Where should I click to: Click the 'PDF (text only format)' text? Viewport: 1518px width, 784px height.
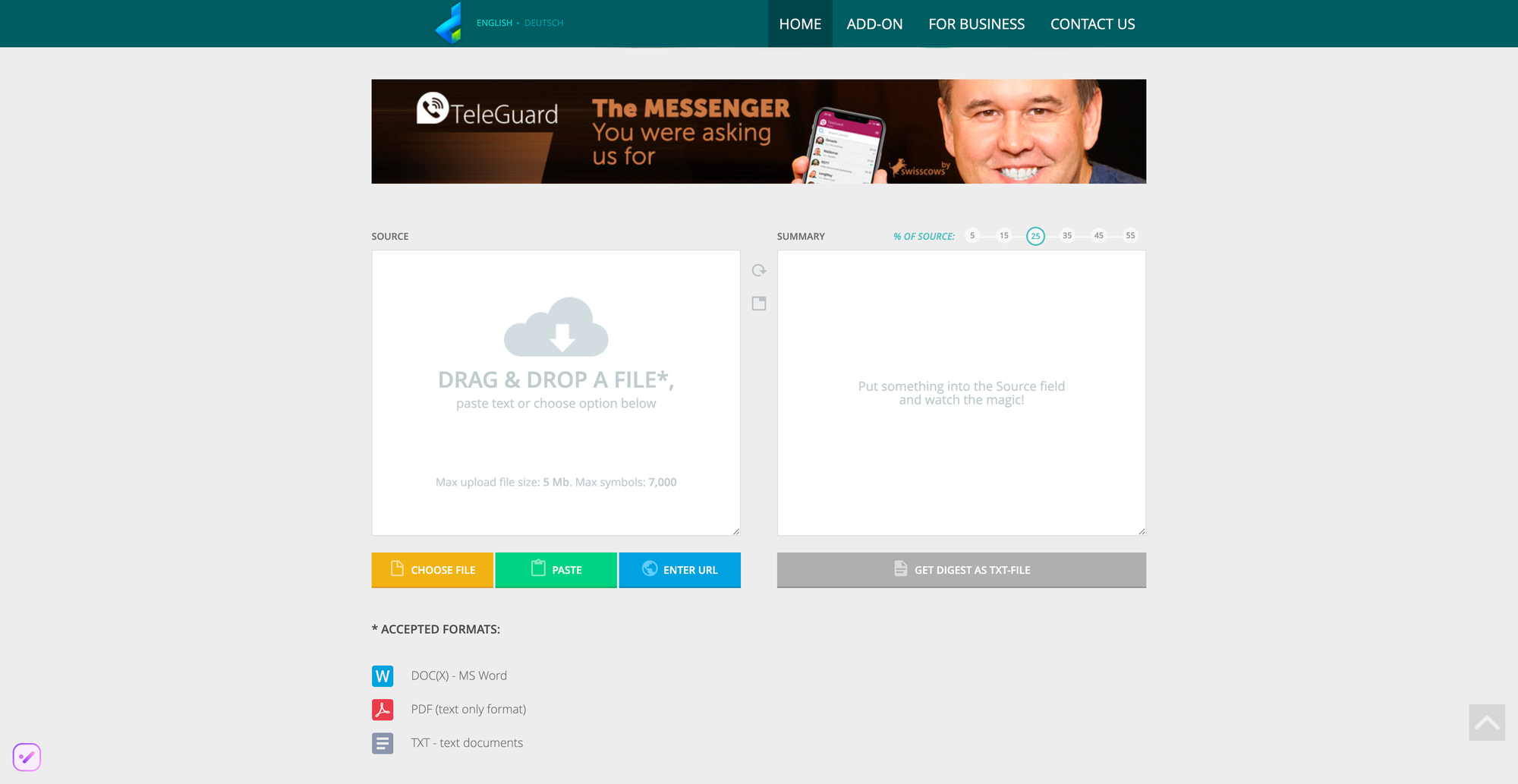[x=468, y=709]
